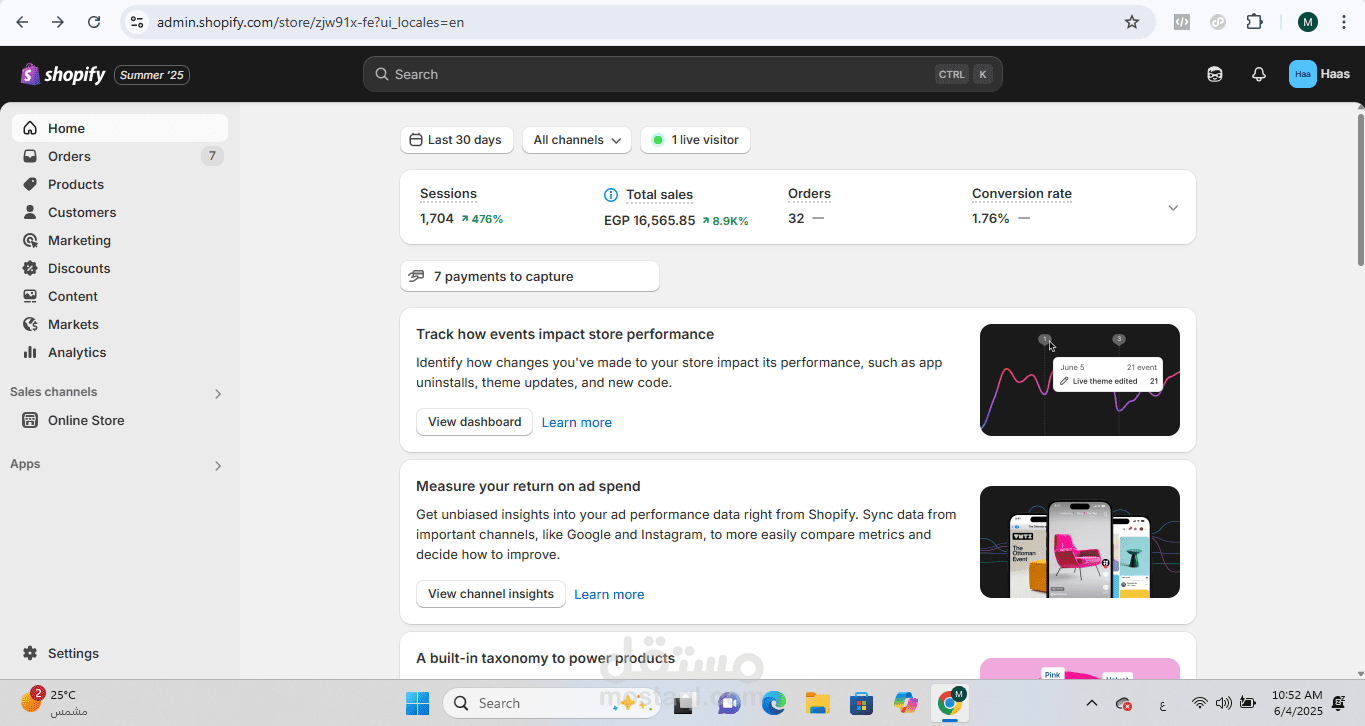Viewport: 1365px width, 726px height.
Task: Click the 1 live visitor button
Action: tap(695, 140)
